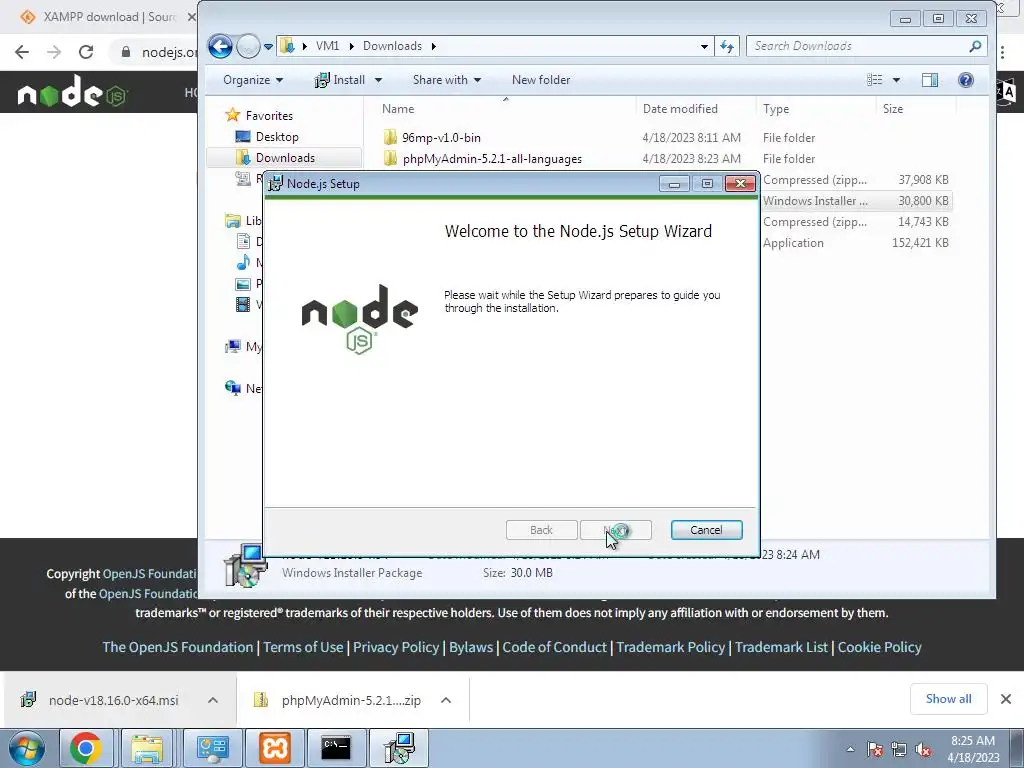This screenshot has height=768, width=1024.
Task: Open the Trademark List link
Action: point(781,647)
